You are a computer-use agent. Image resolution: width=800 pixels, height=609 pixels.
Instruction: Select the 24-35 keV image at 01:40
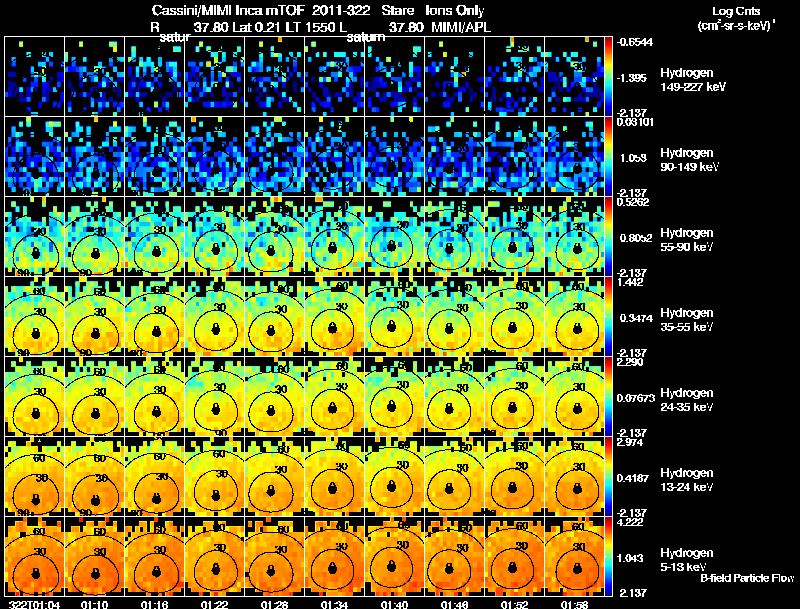pyautogui.click(x=394, y=396)
